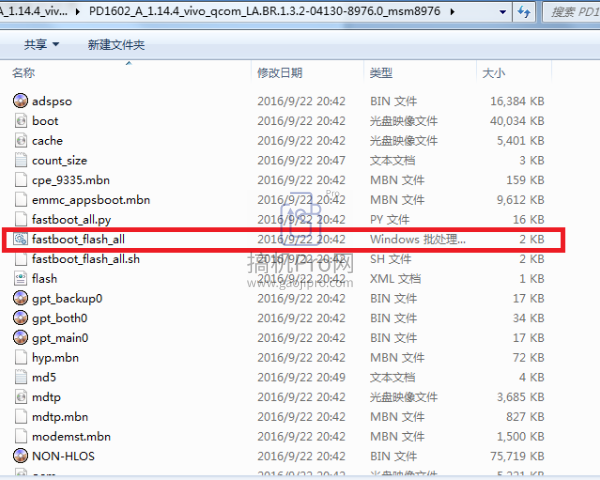Sort by 大小 (Size) column header

(494, 73)
